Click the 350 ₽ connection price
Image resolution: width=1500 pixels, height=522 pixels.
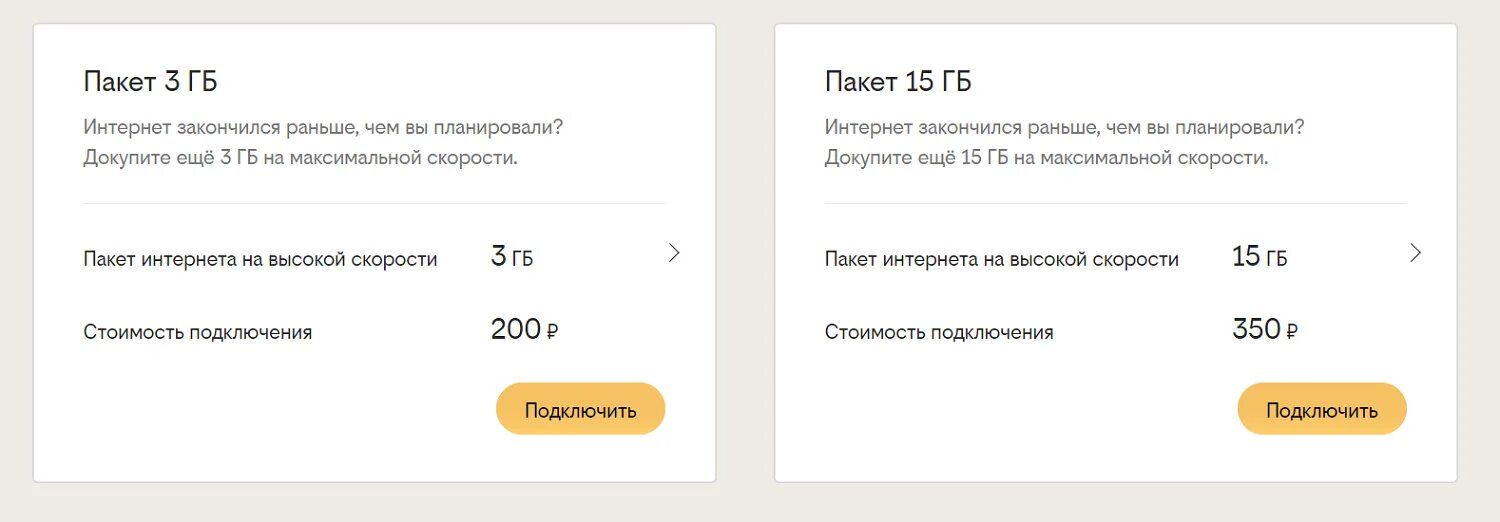pos(1264,329)
